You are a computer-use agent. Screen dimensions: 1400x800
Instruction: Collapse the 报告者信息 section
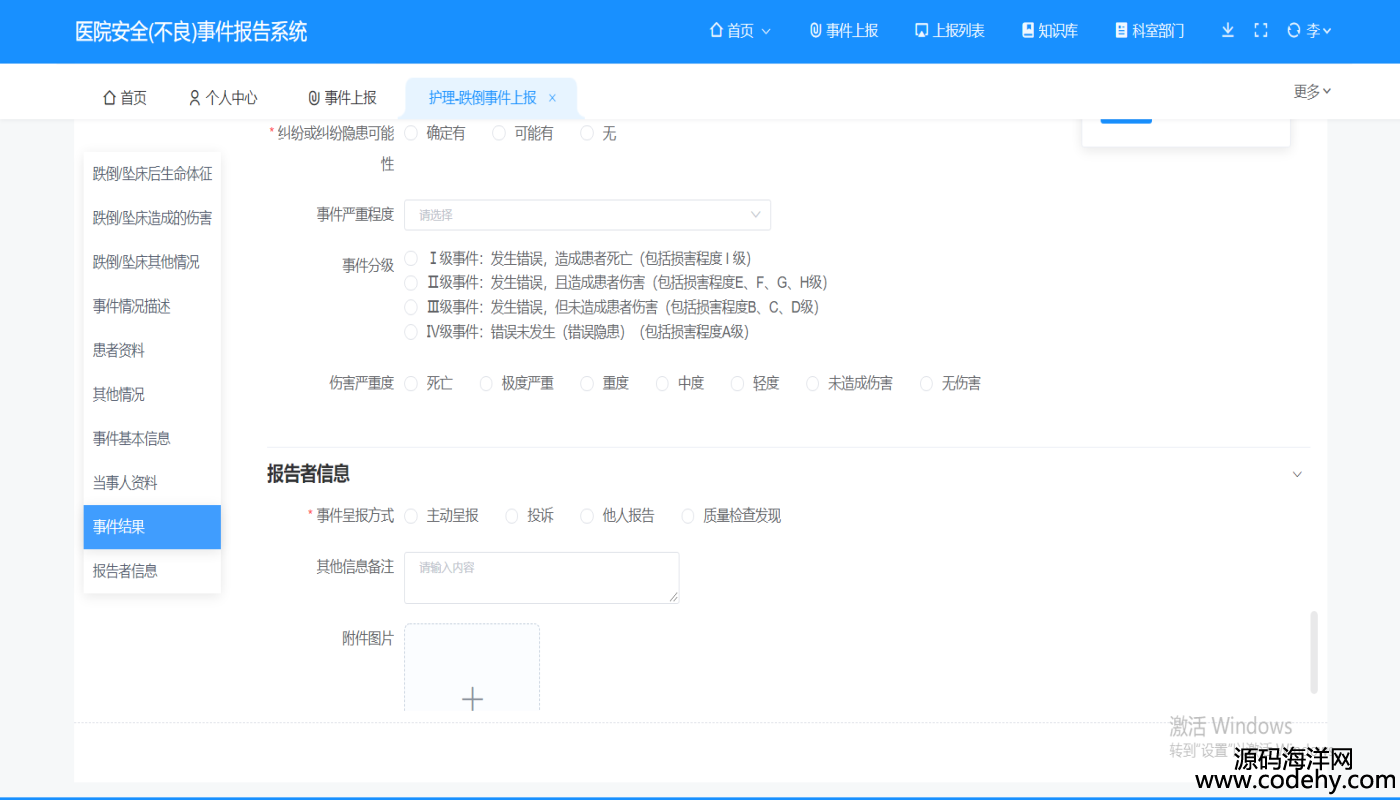click(1297, 474)
